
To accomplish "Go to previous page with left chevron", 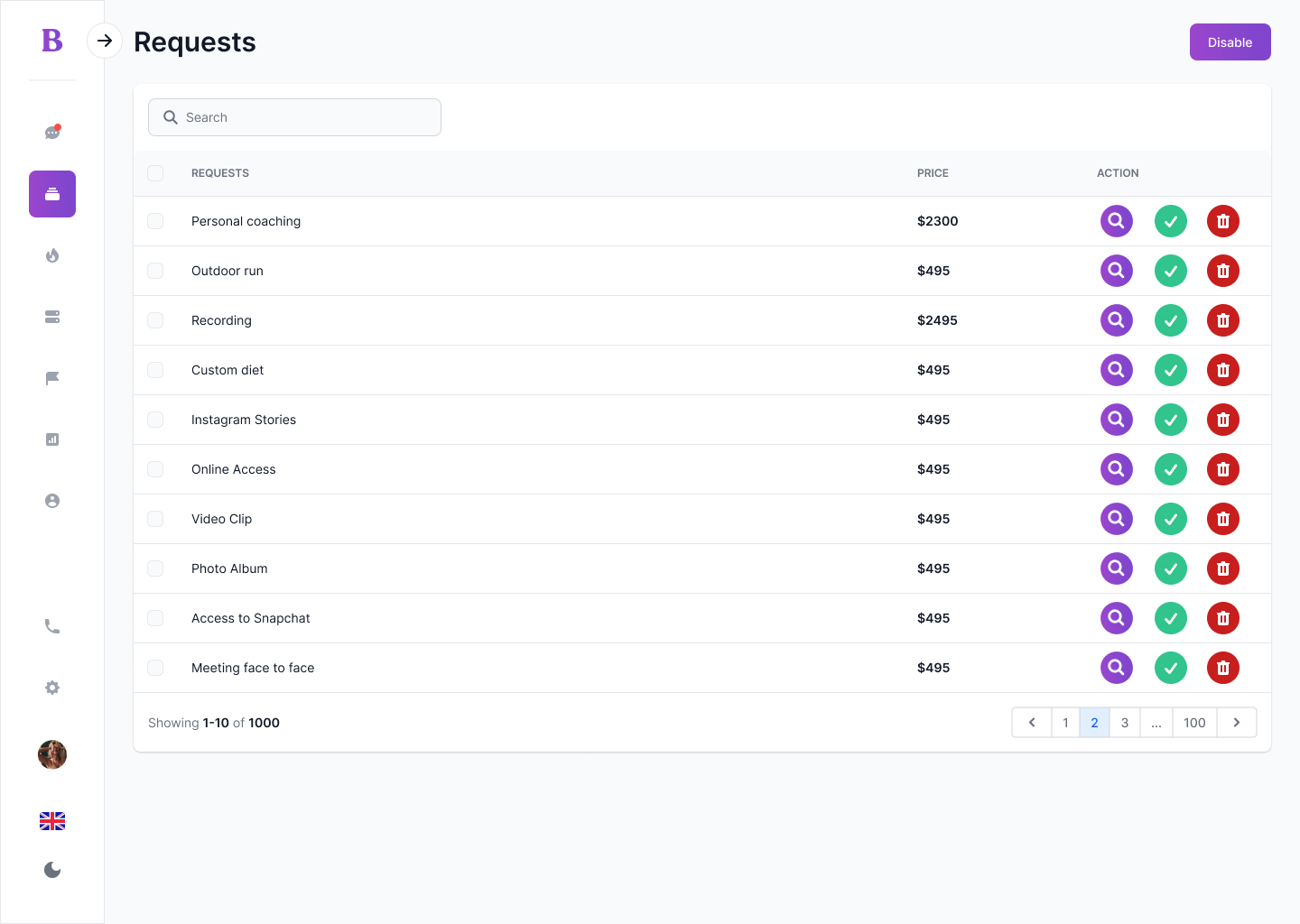I will 1032,722.
